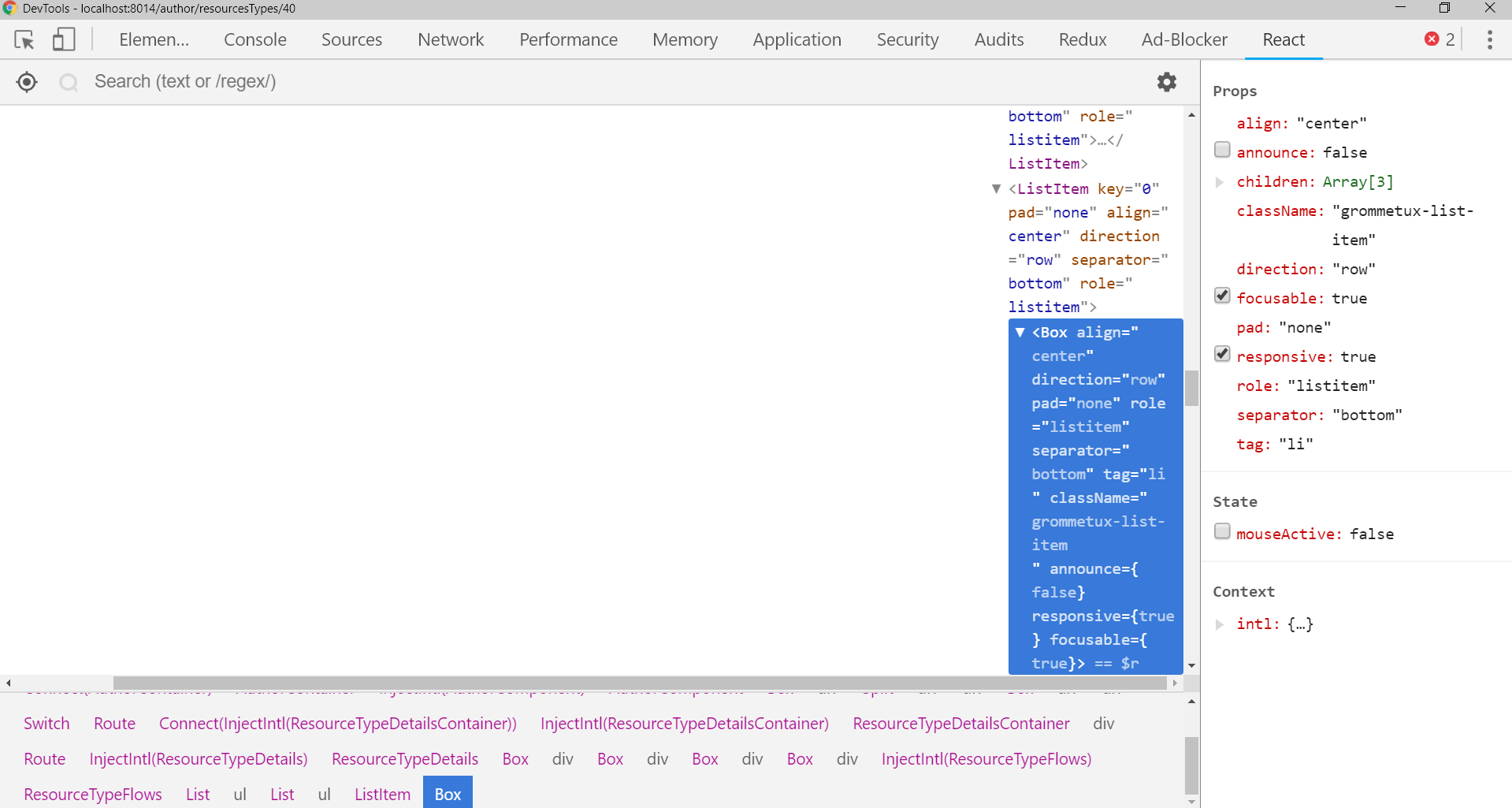Collapse the selected Box node
Screen dimensions: 1512x808
(x=1020, y=333)
